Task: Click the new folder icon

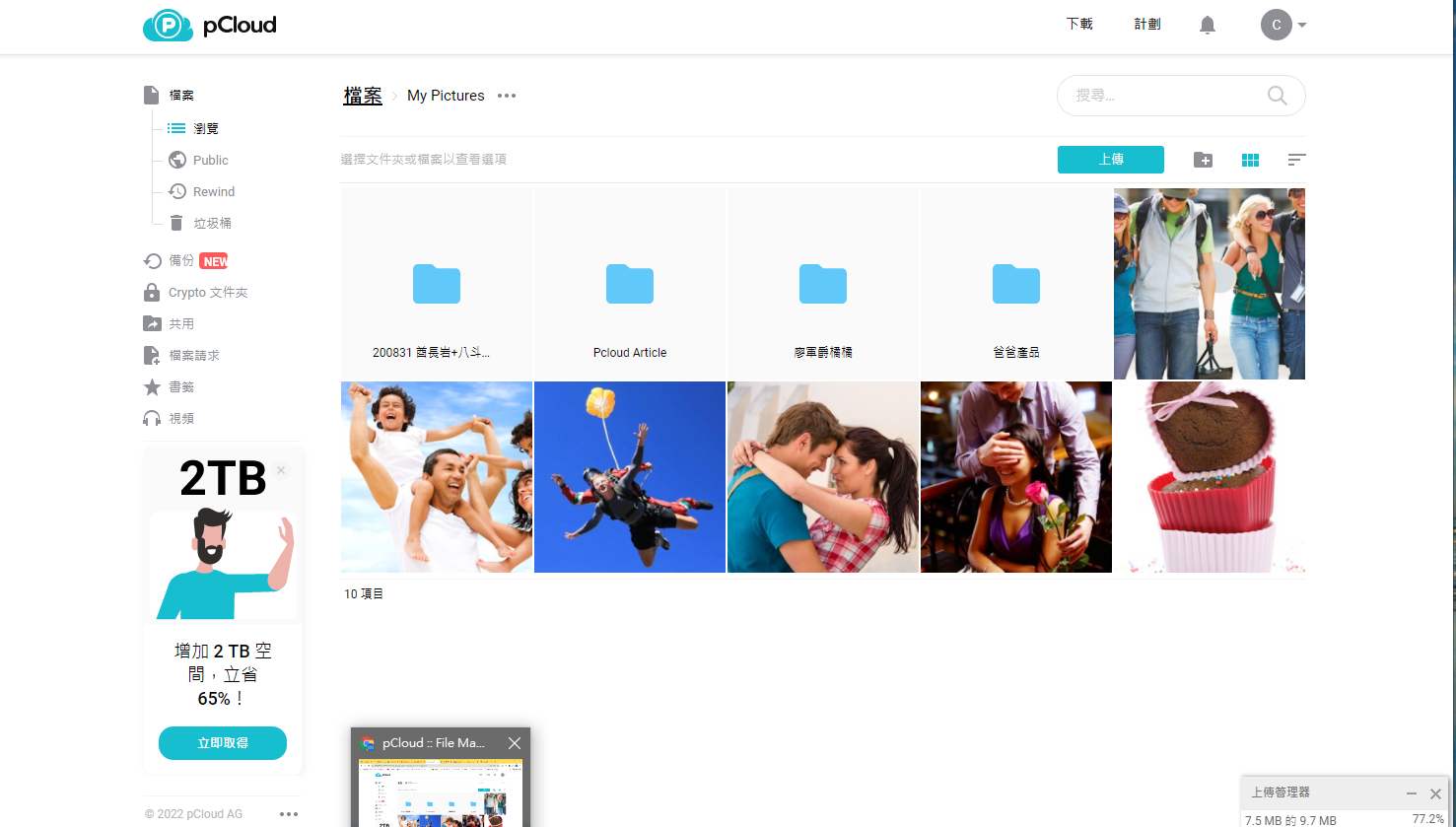Action: pyautogui.click(x=1203, y=160)
